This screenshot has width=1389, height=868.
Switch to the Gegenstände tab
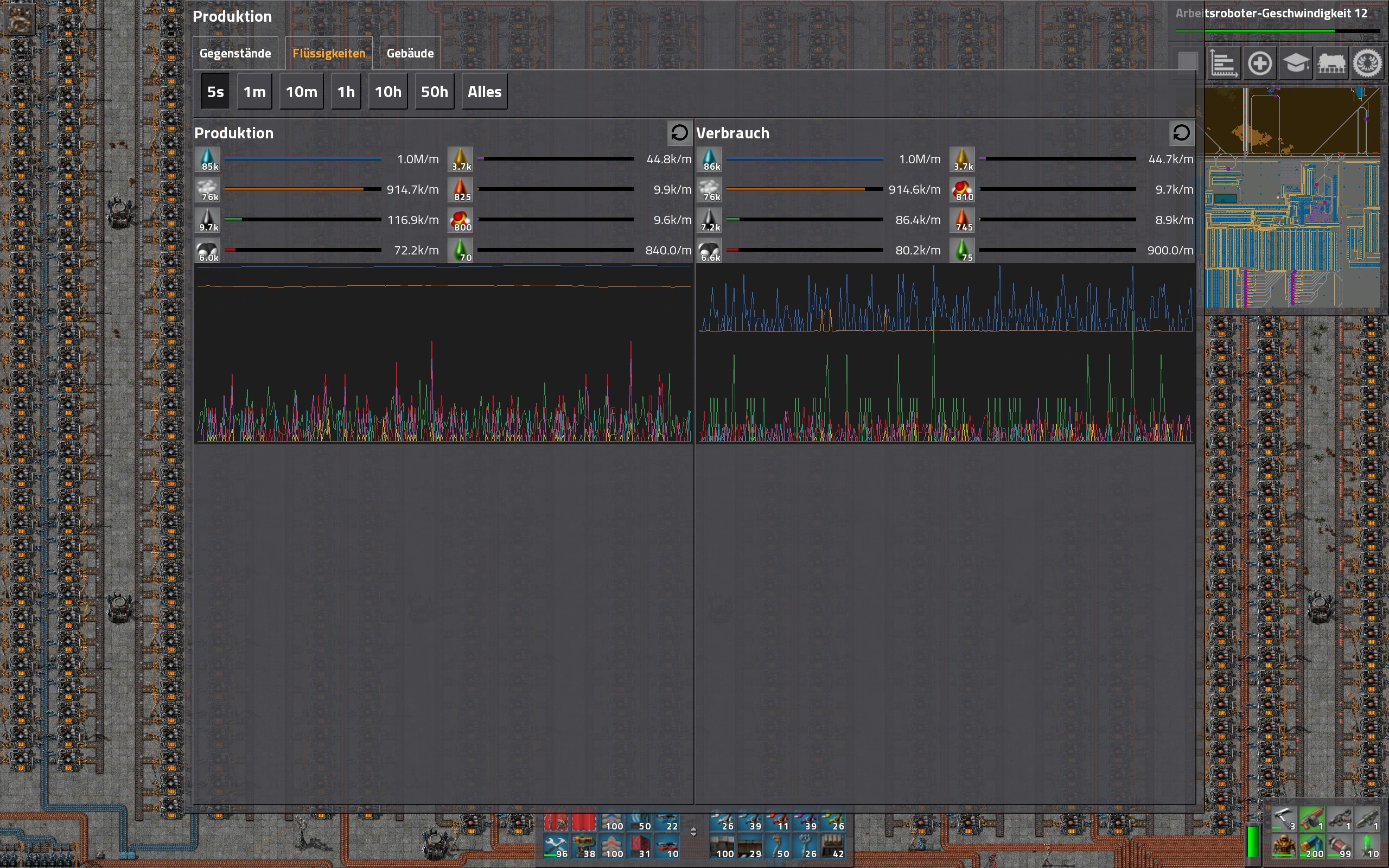235,53
